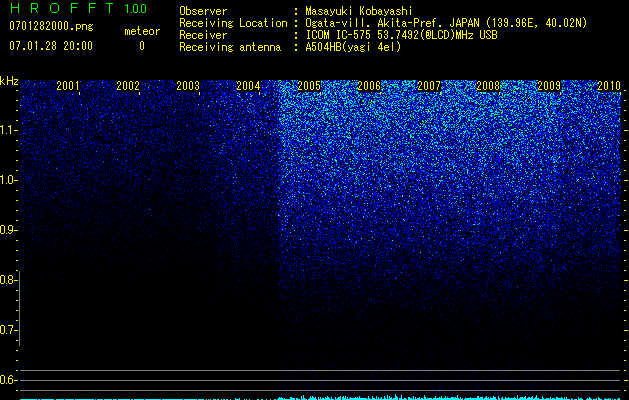
Task: Click the HROFFT 1.0.0 title text
Action: point(78,8)
